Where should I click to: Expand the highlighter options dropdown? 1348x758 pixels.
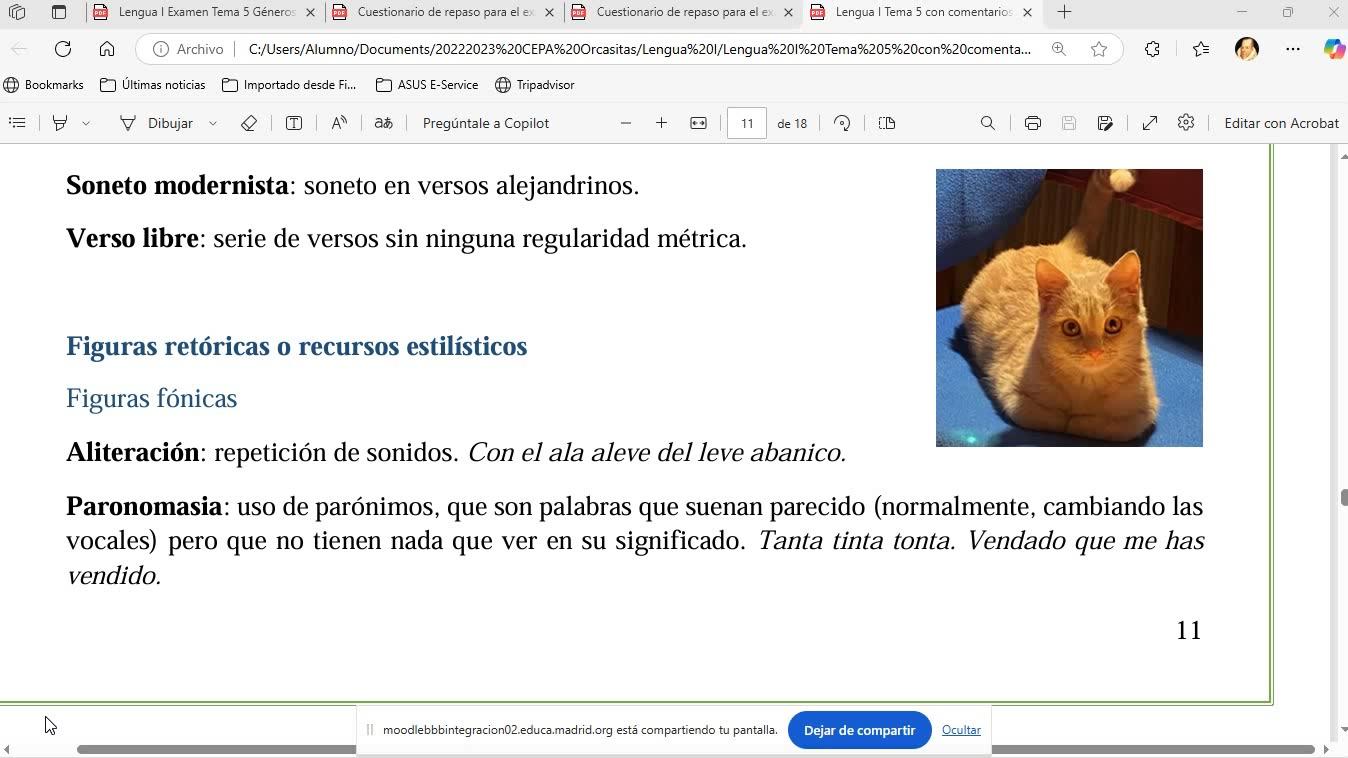[x=86, y=123]
